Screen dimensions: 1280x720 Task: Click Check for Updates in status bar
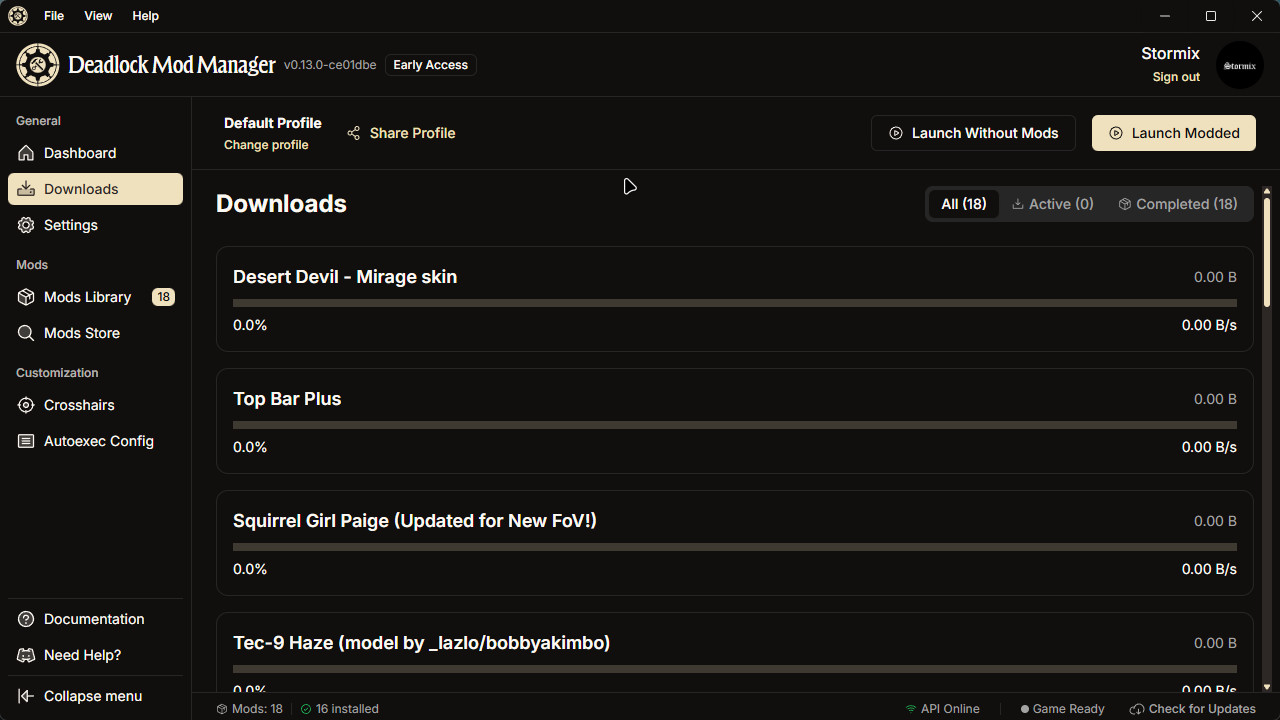[x=1193, y=708]
